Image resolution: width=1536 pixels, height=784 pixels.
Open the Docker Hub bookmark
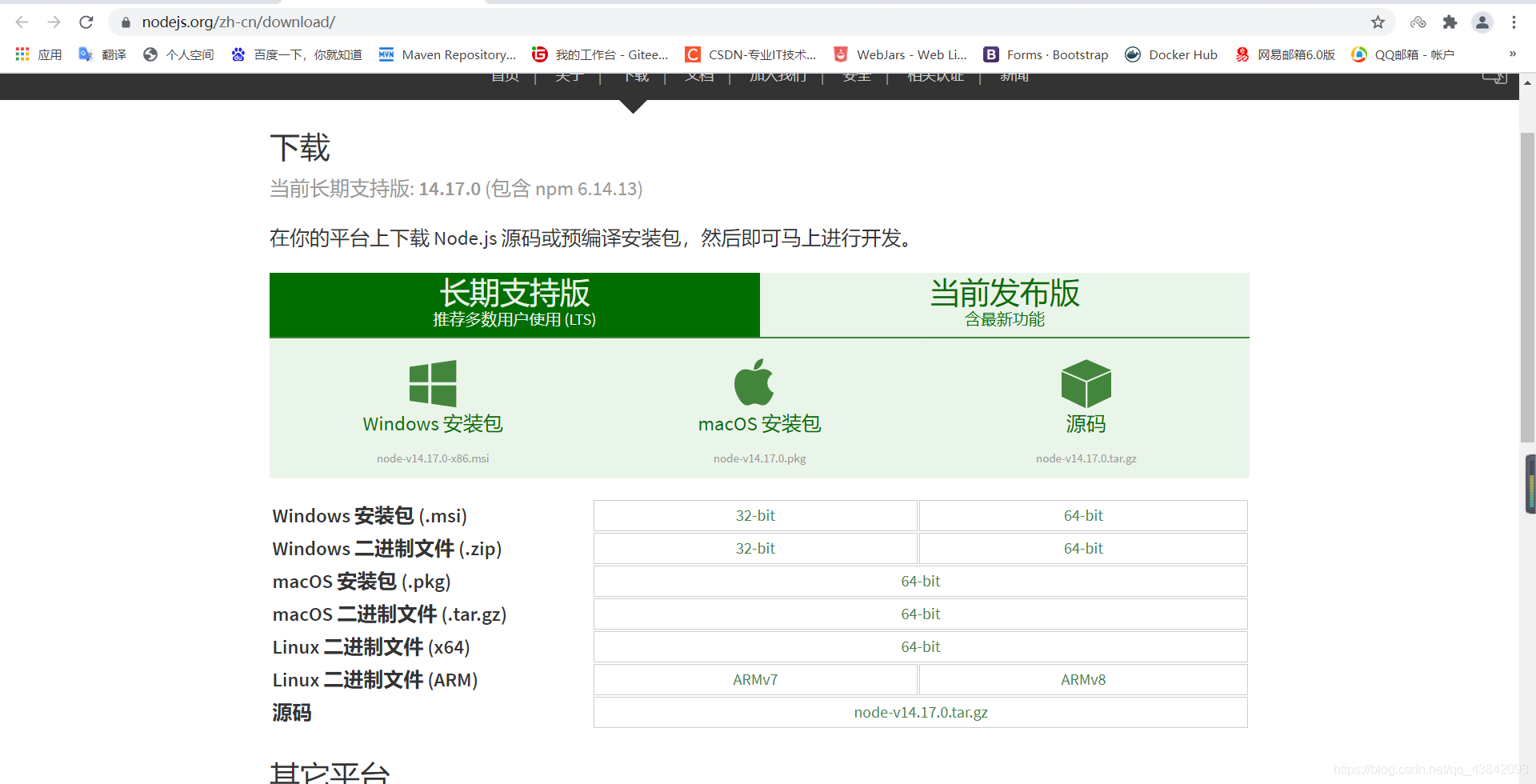(x=1171, y=54)
